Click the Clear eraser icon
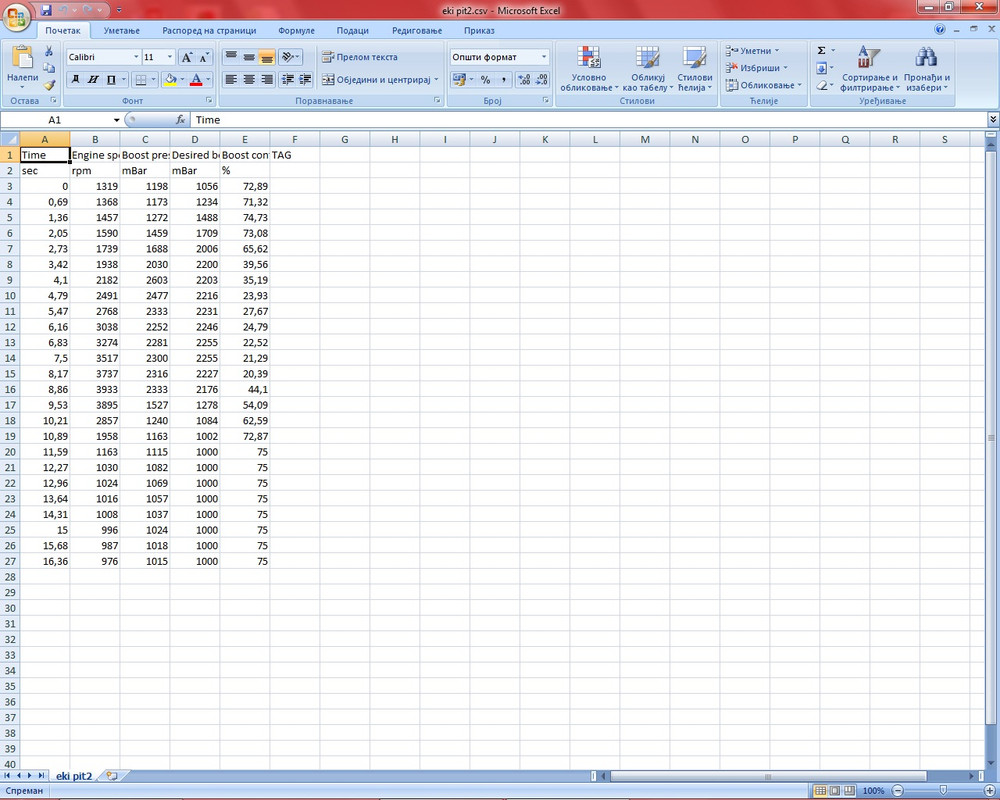Screen dimensions: 1000x800 coord(821,85)
